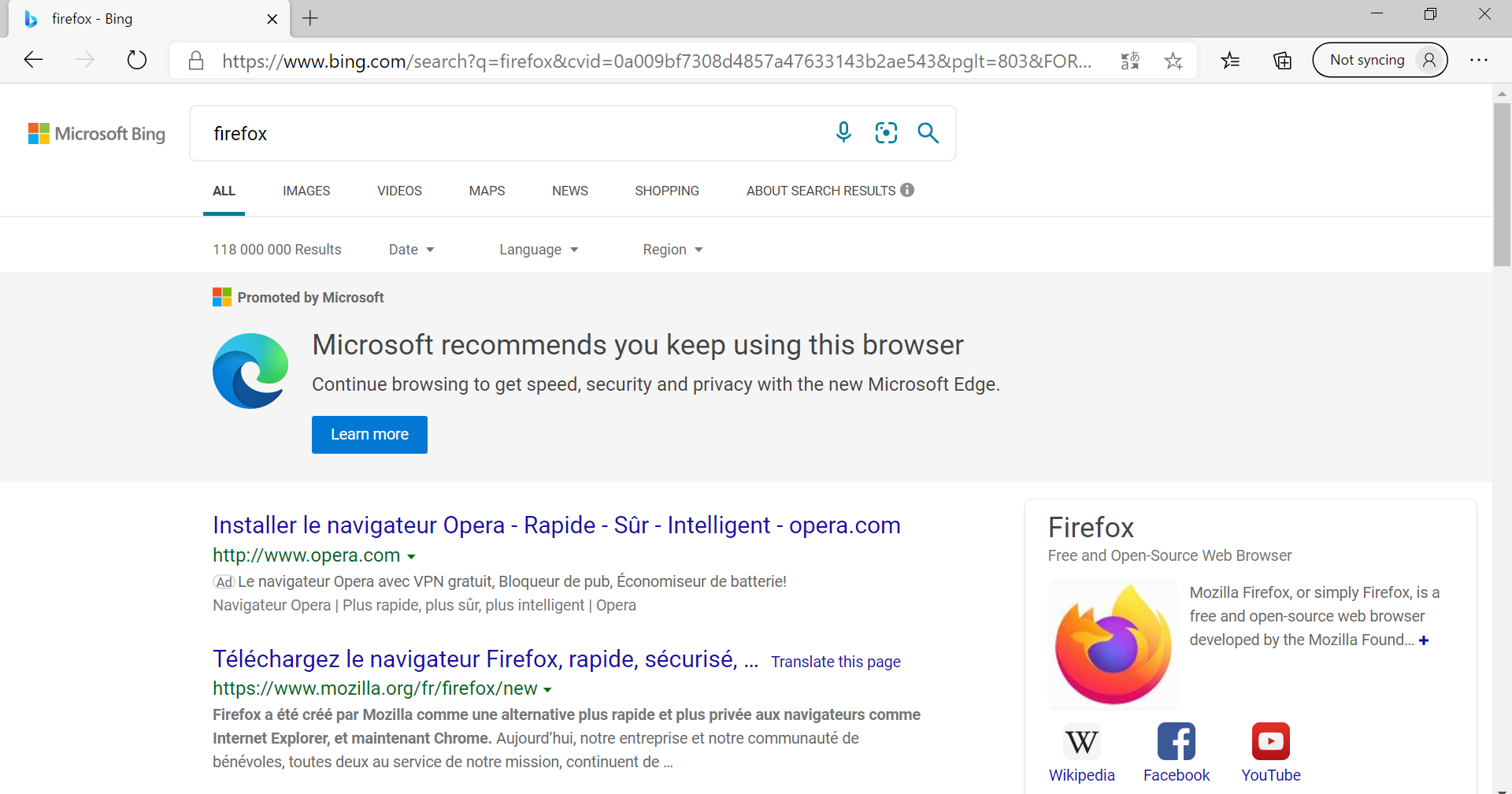This screenshot has height=794, width=1512.
Task: Click the Not syncing profile button
Action: 1380,60
